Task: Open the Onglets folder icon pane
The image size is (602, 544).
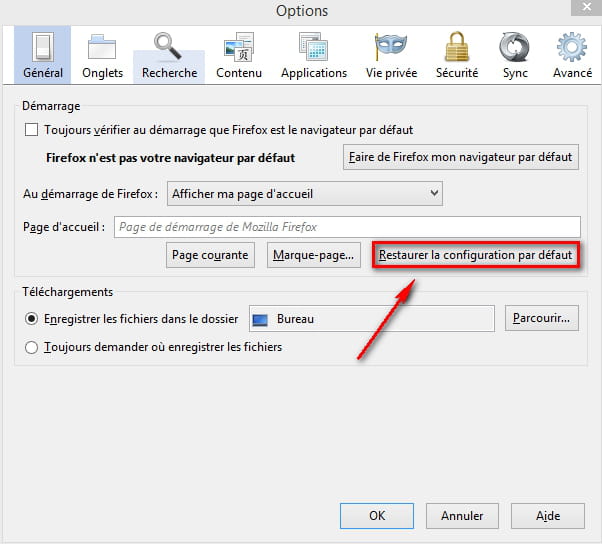Action: (x=102, y=55)
